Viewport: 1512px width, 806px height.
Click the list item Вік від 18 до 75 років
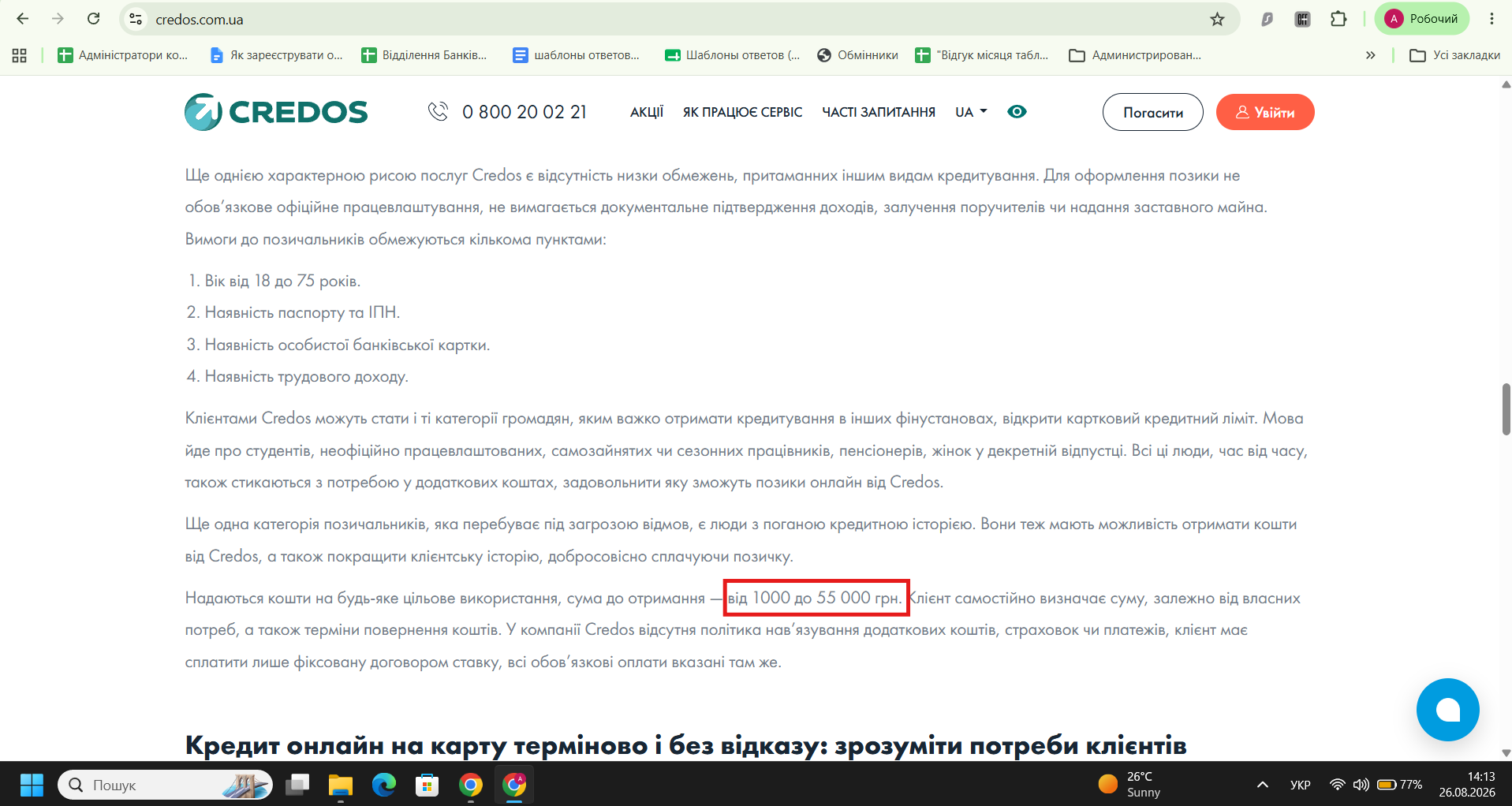pyautogui.click(x=282, y=281)
